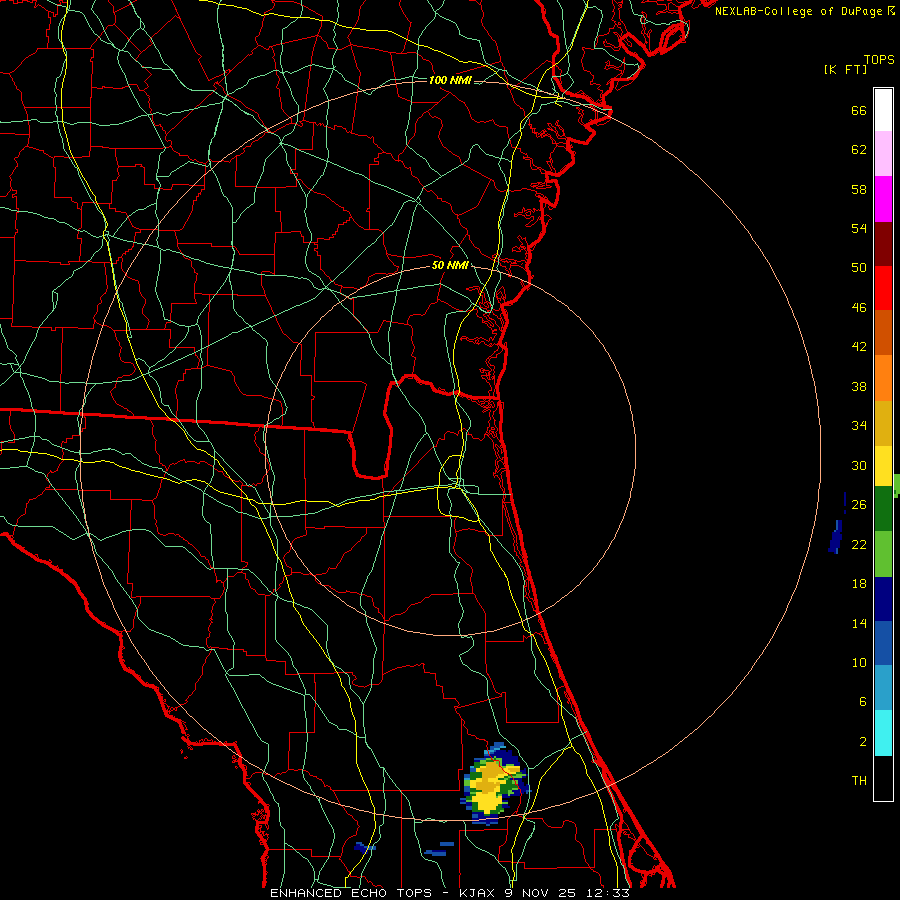The height and width of the screenshot is (900, 900).
Task: Click the navy 14-18 kft swatch
Action: point(883,599)
